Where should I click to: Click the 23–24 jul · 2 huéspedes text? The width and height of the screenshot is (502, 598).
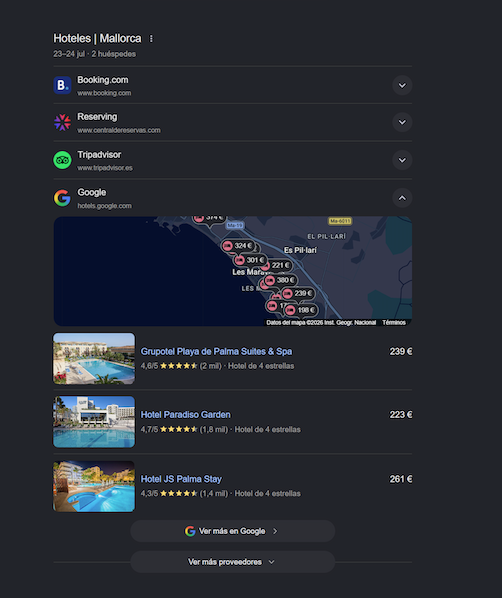tap(95, 54)
